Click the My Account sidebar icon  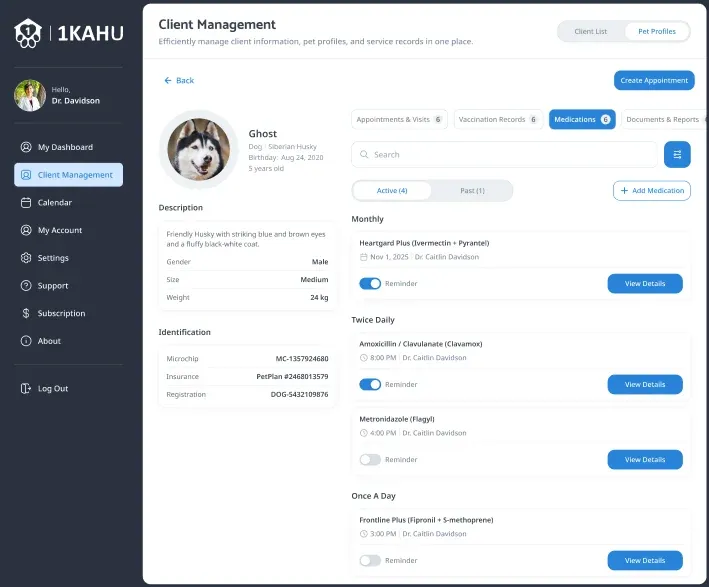(x=26, y=230)
